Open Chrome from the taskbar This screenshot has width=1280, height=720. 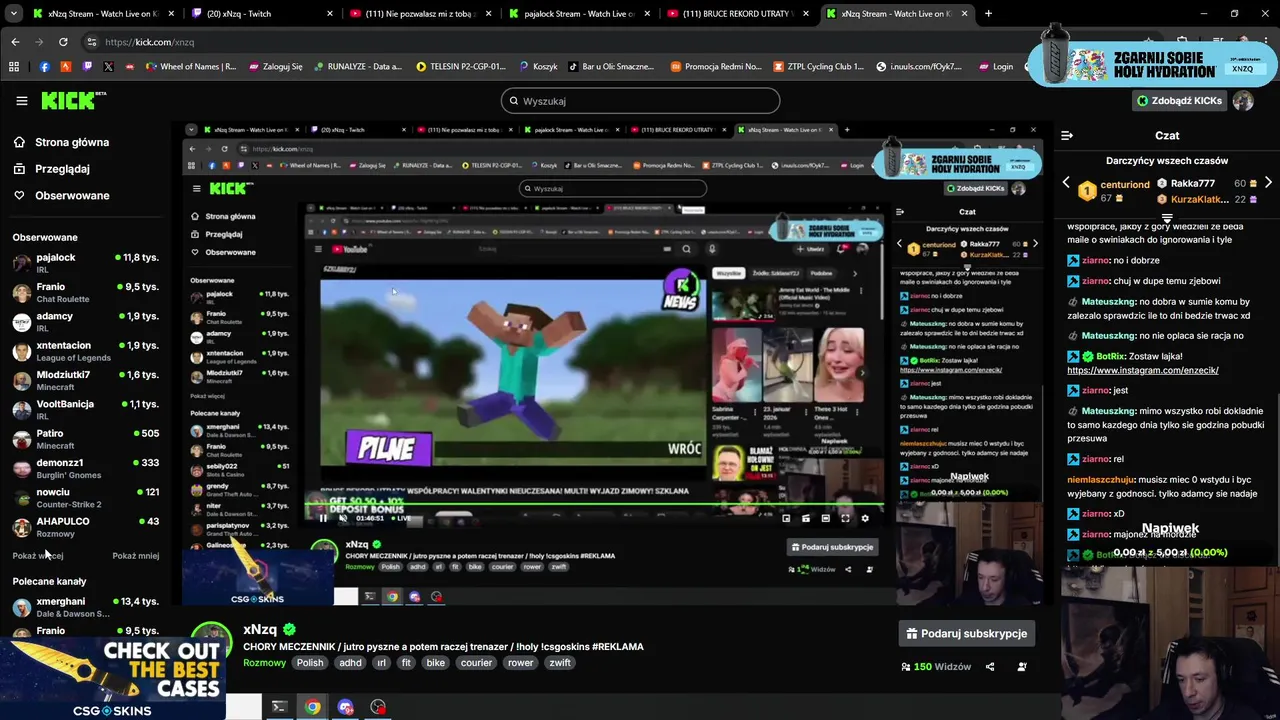[313, 707]
